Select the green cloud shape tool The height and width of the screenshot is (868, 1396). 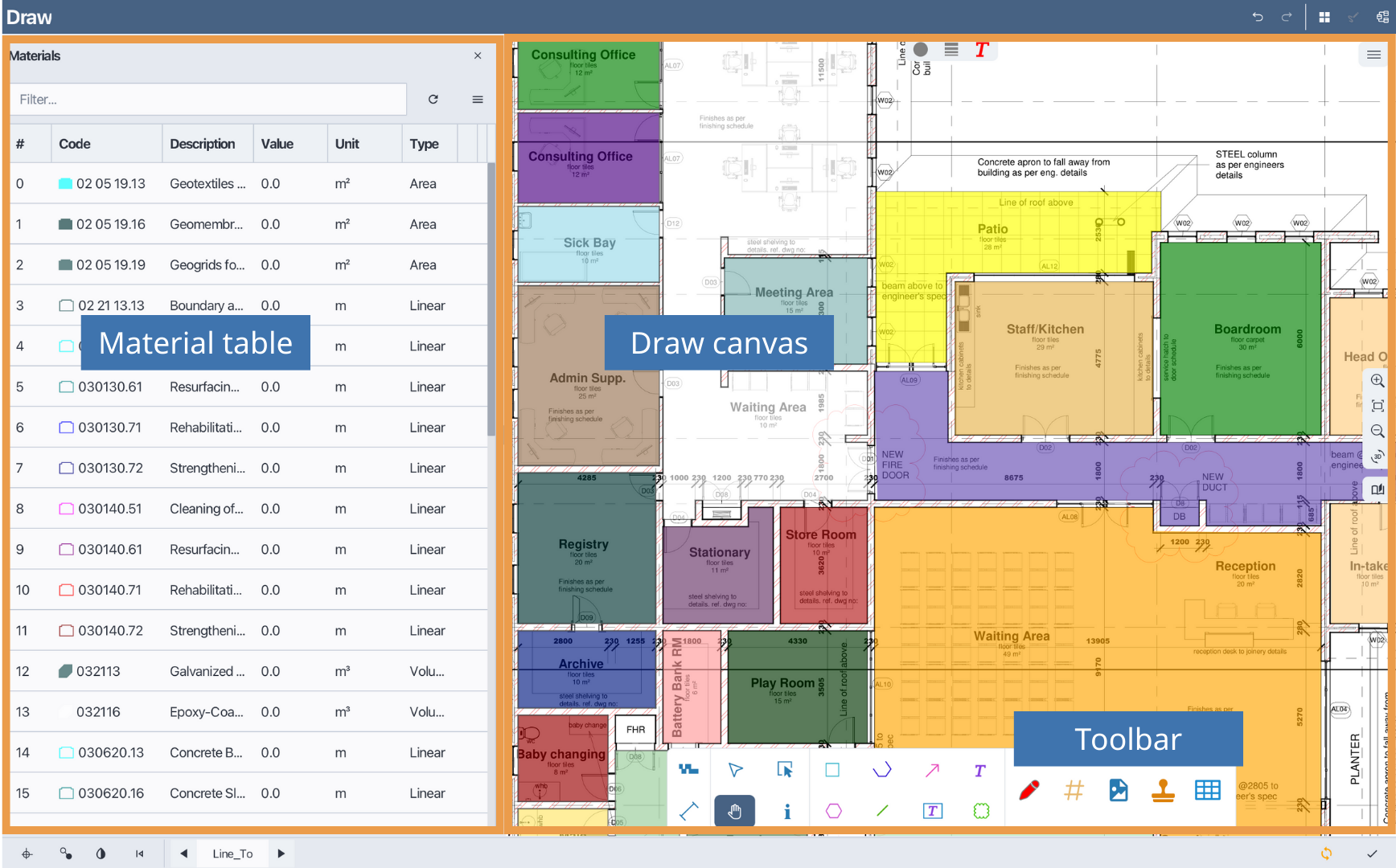click(x=981, y=811)
